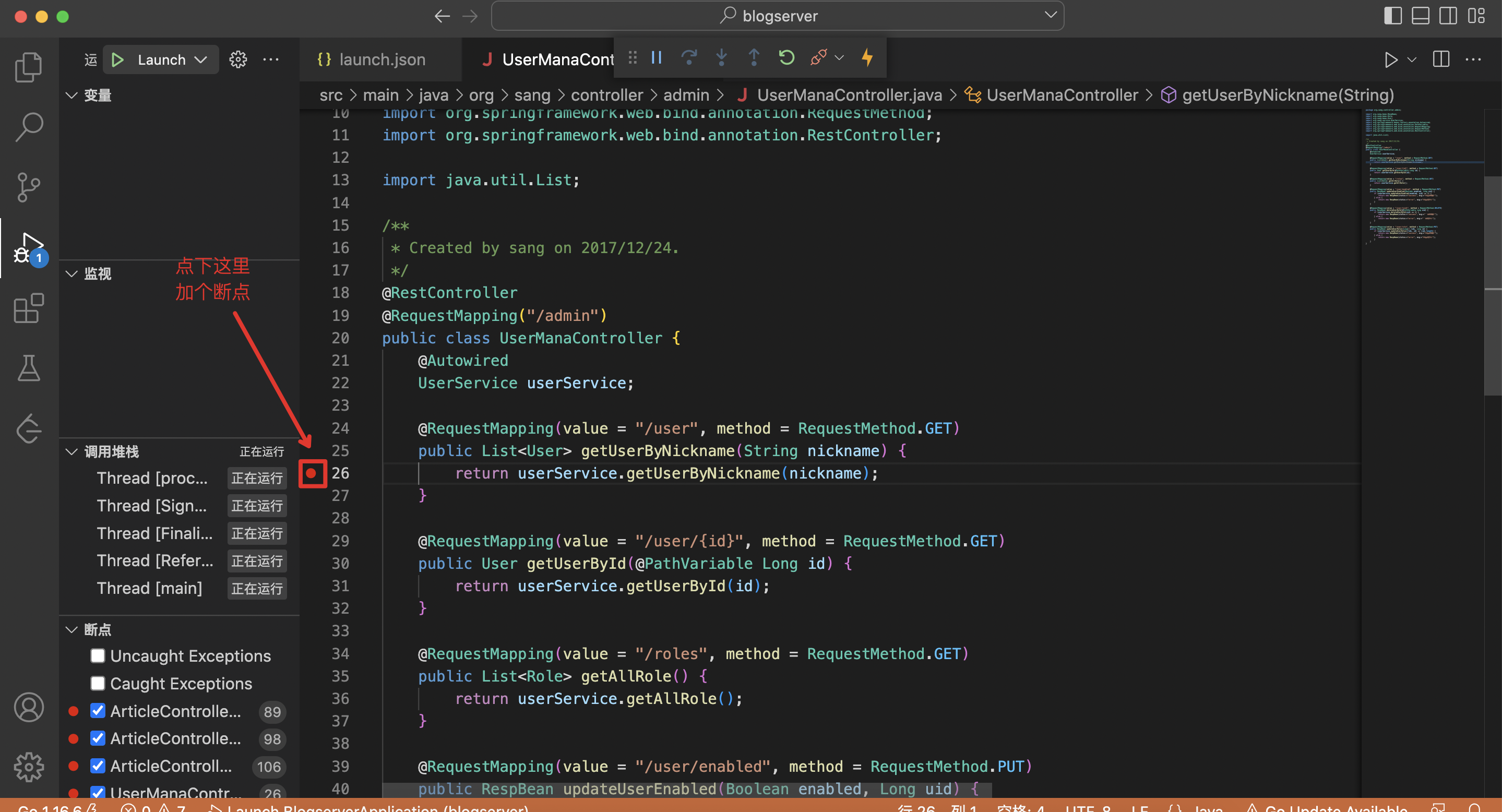The image size is (1502, 812).
Task: Click the Step Into debug icon
Action: coord(721,58)
